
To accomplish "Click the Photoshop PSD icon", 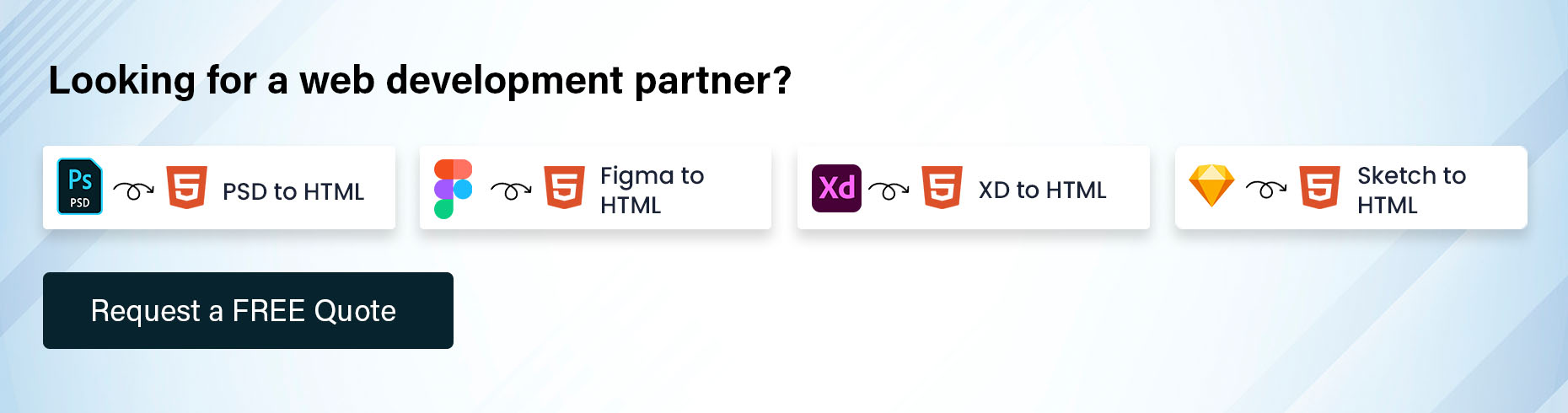I will pyautogui.click(x=80, y=186).
